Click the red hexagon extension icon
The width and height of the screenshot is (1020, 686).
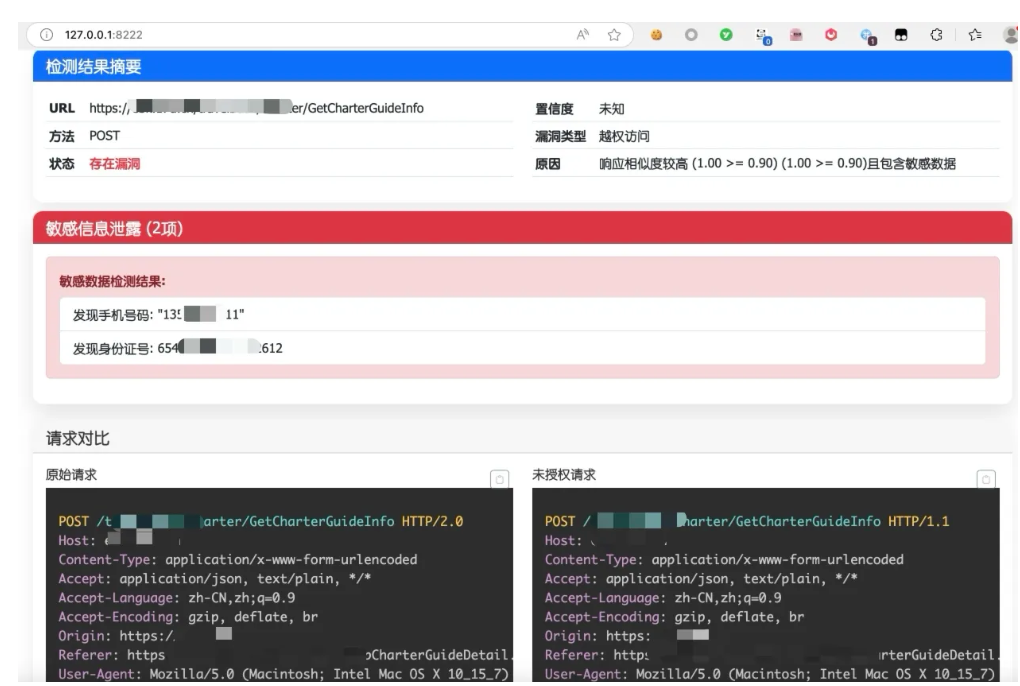pyautogui.click(x=831, y=34)
